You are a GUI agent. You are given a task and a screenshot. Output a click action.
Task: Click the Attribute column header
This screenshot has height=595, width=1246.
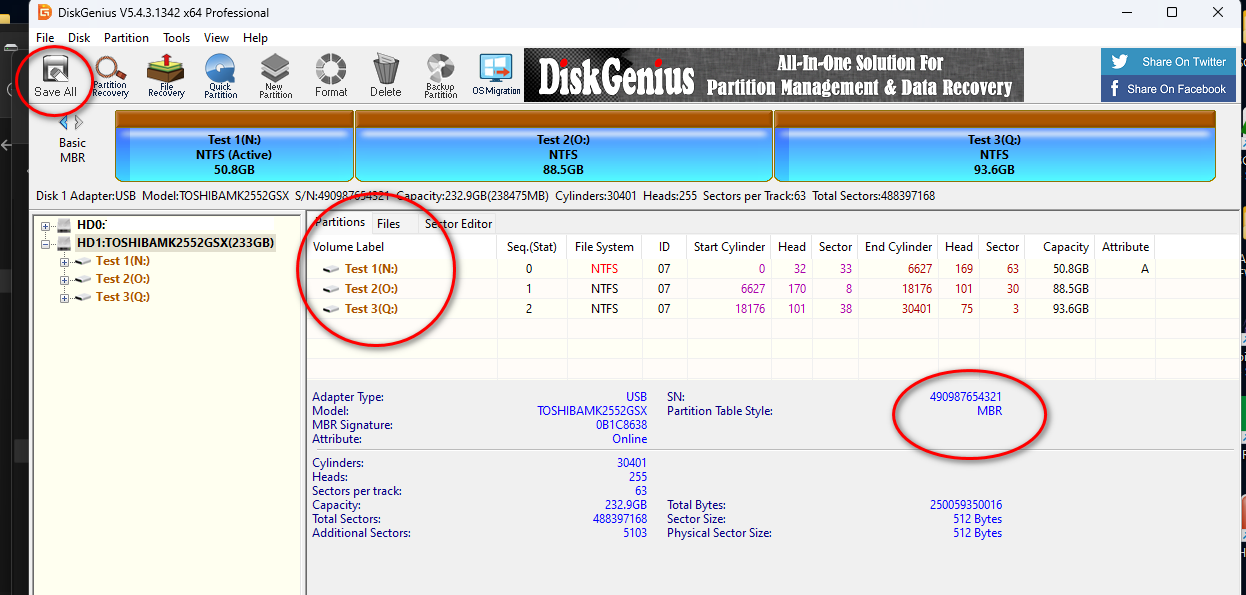click(1125, 247)
